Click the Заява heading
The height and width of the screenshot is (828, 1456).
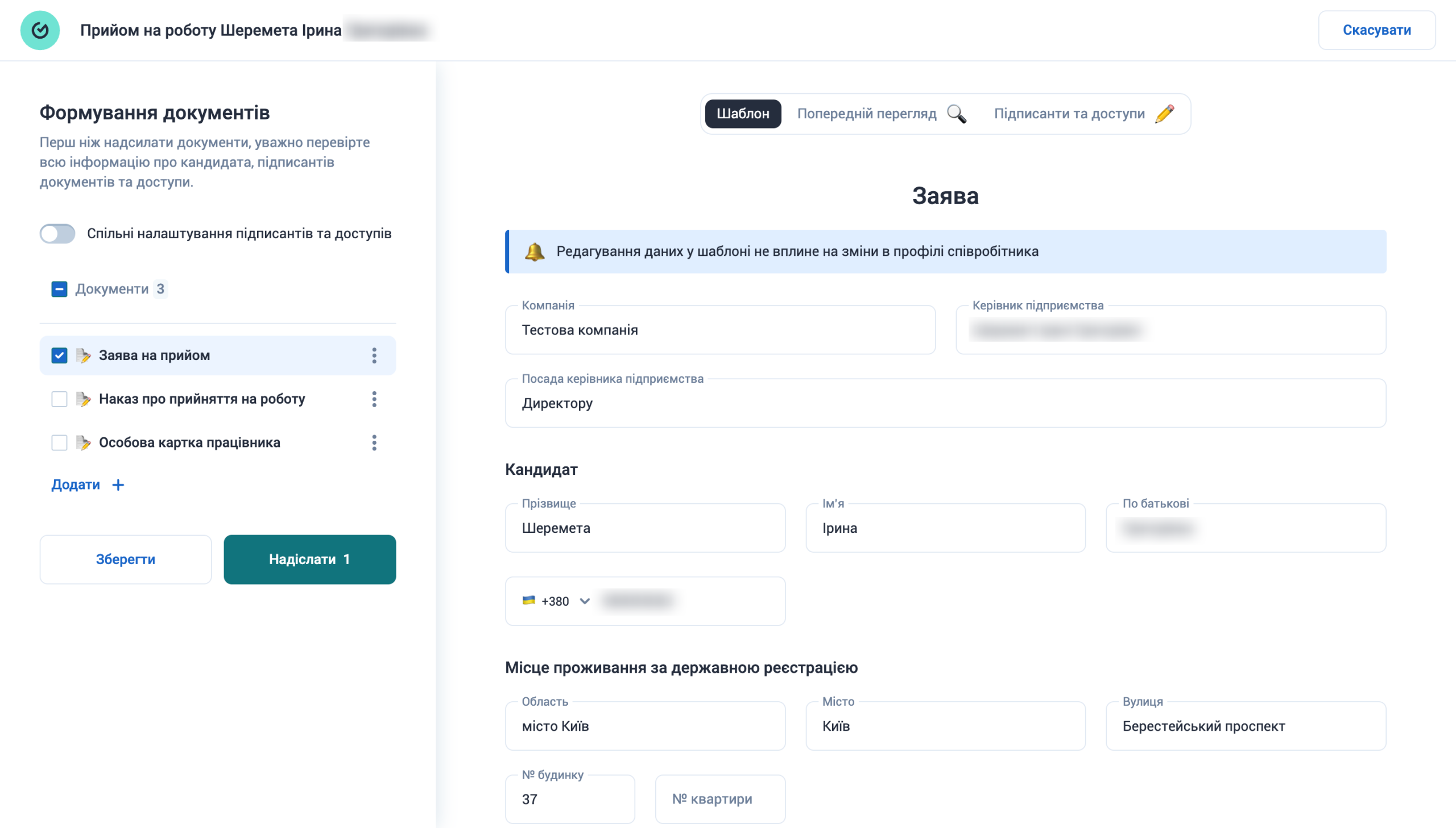click(x=945, y=196)
